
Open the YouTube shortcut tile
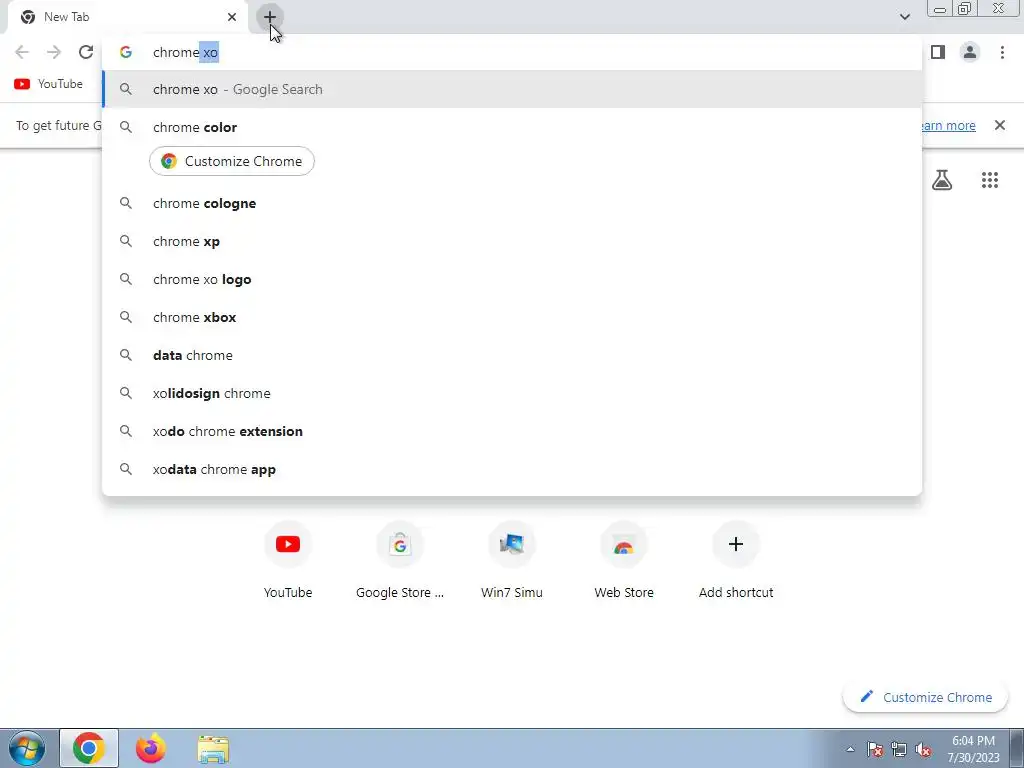(x=288, y=562)
